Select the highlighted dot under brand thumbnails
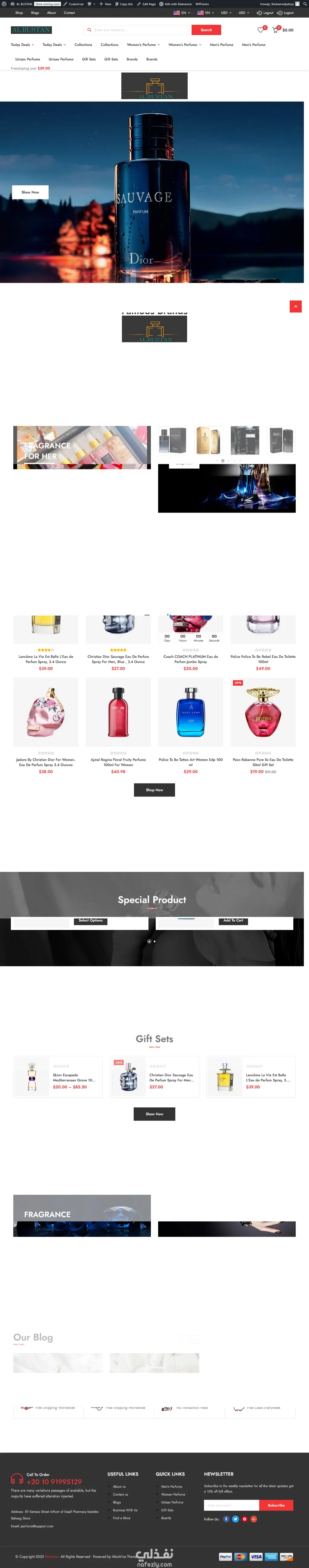The image size is (309, 1568). tap(223, 461)
